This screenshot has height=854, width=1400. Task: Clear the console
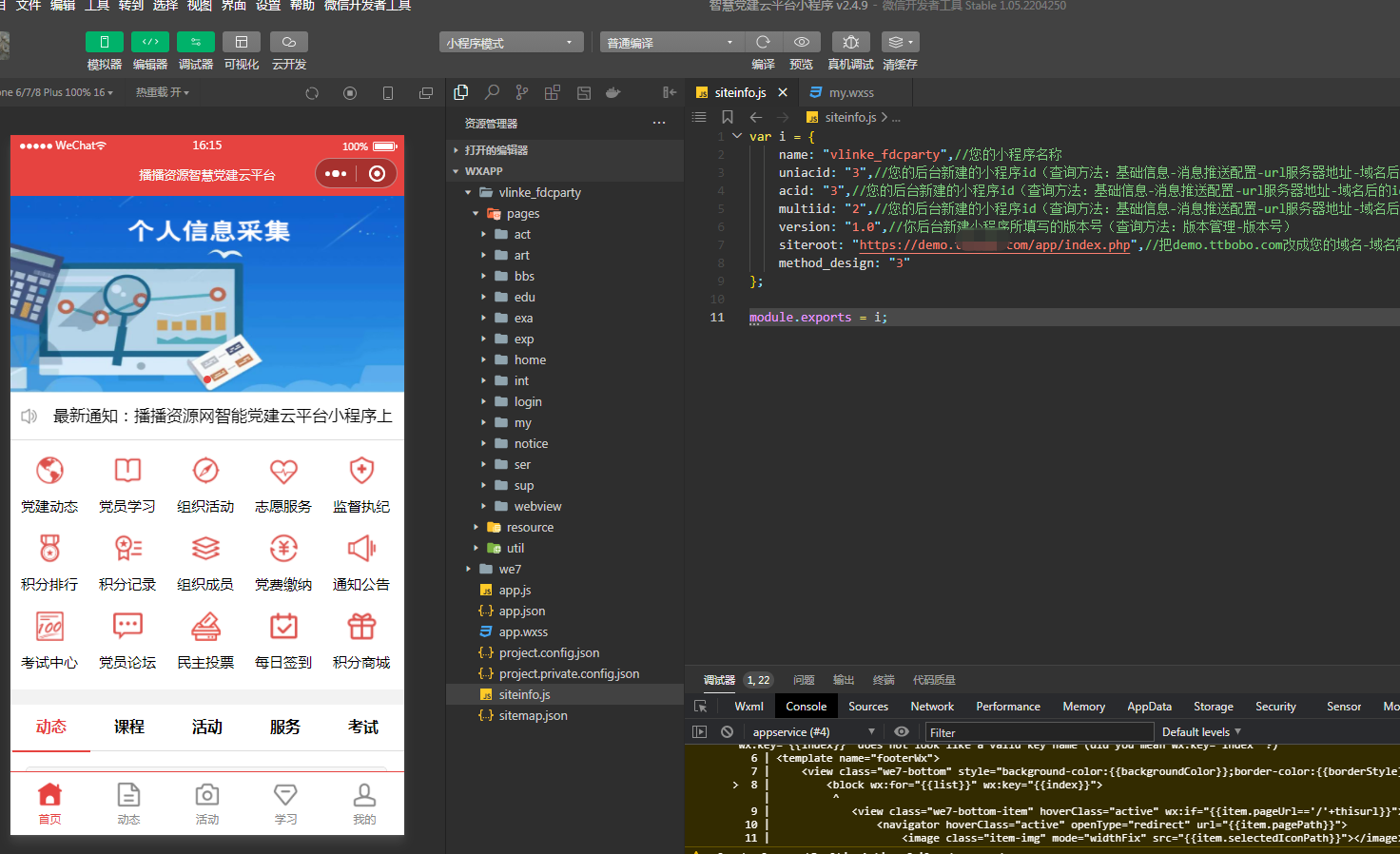point(727,732)
